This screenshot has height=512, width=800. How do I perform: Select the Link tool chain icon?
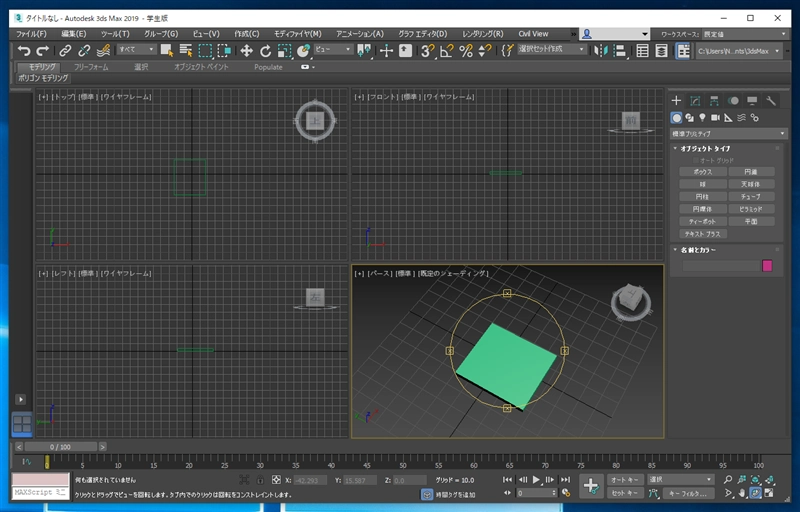(x=65, y=50)
